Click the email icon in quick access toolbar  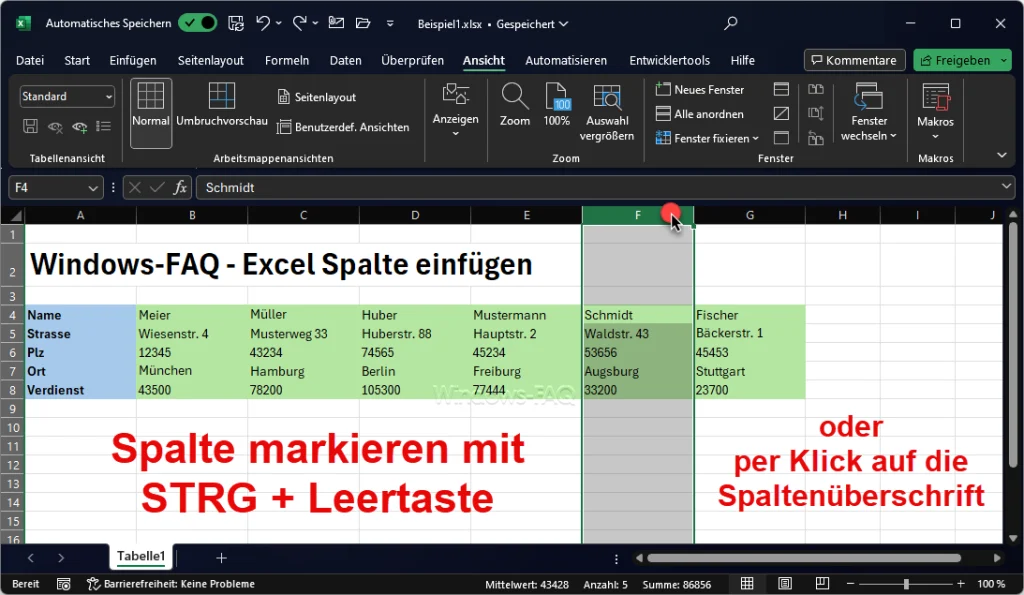pyautogui.click(x=336, y=23)
